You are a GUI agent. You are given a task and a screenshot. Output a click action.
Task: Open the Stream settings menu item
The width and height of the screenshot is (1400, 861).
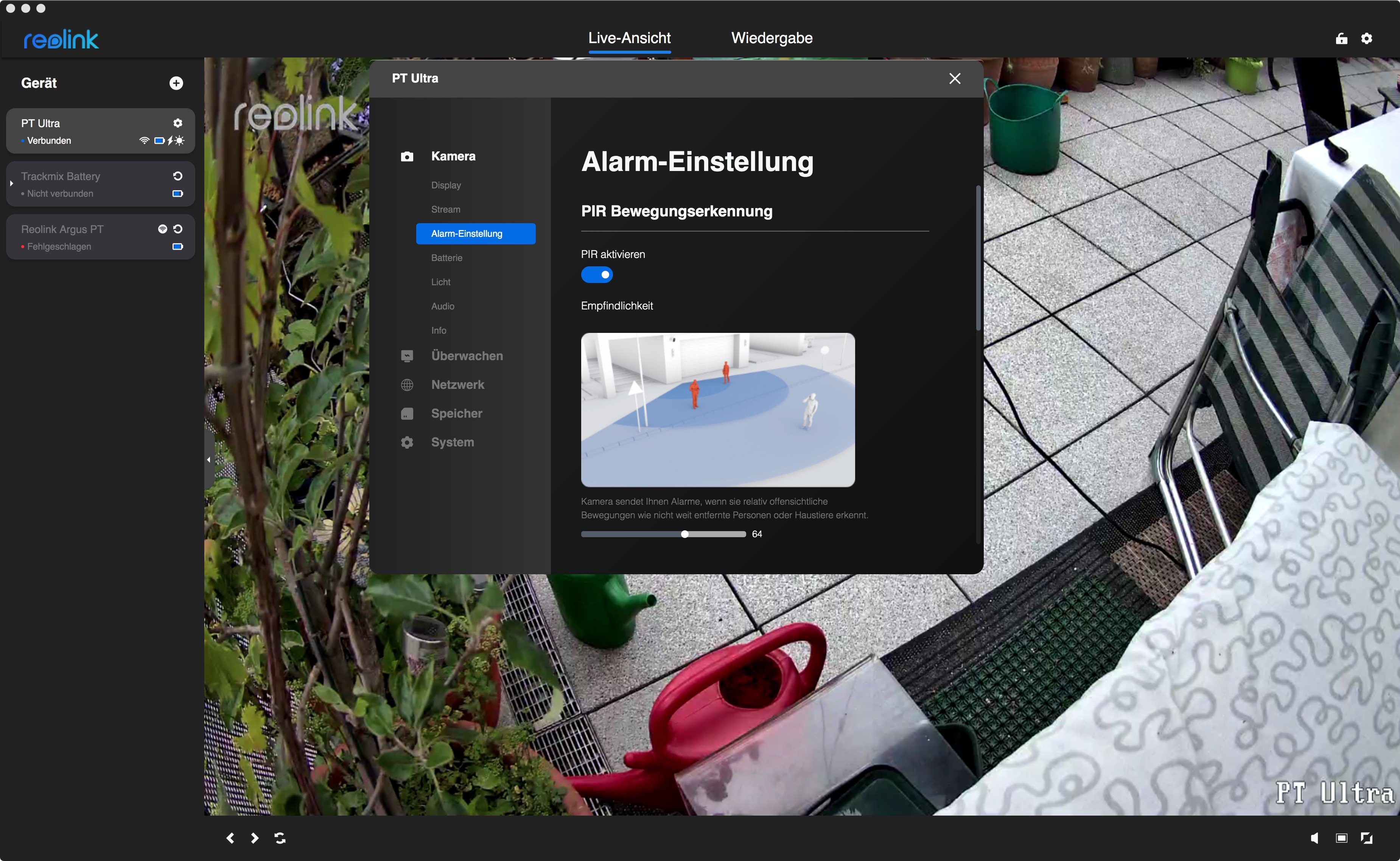coord(445,210)
